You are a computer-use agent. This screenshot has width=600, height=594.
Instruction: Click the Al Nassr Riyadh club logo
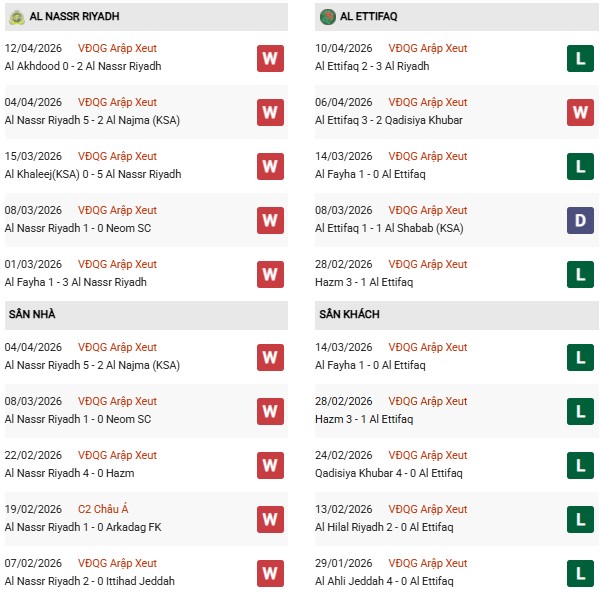pyautogui.click(x=16, y=17)
